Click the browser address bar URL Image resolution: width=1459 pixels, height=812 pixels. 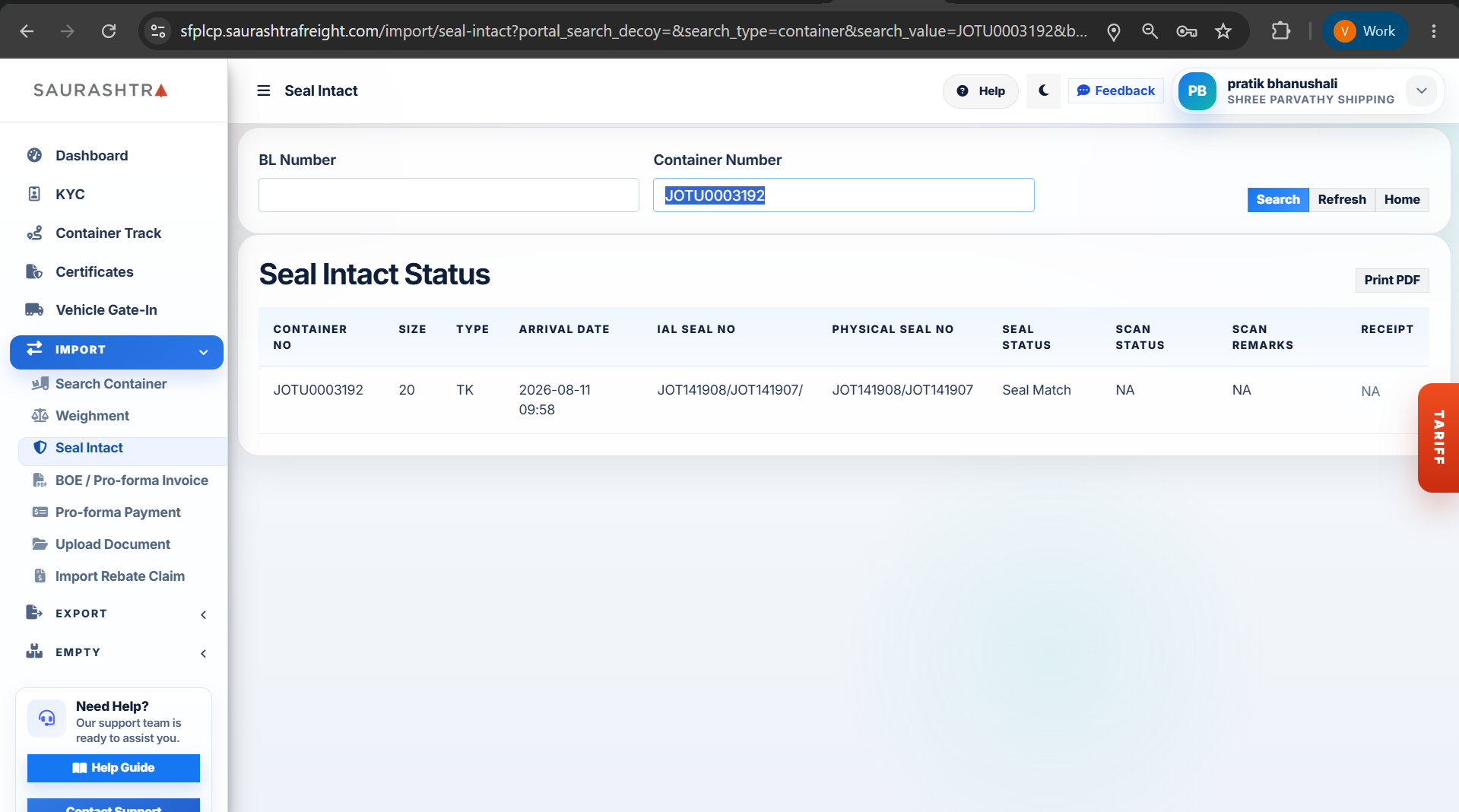(x=633, y=31)
